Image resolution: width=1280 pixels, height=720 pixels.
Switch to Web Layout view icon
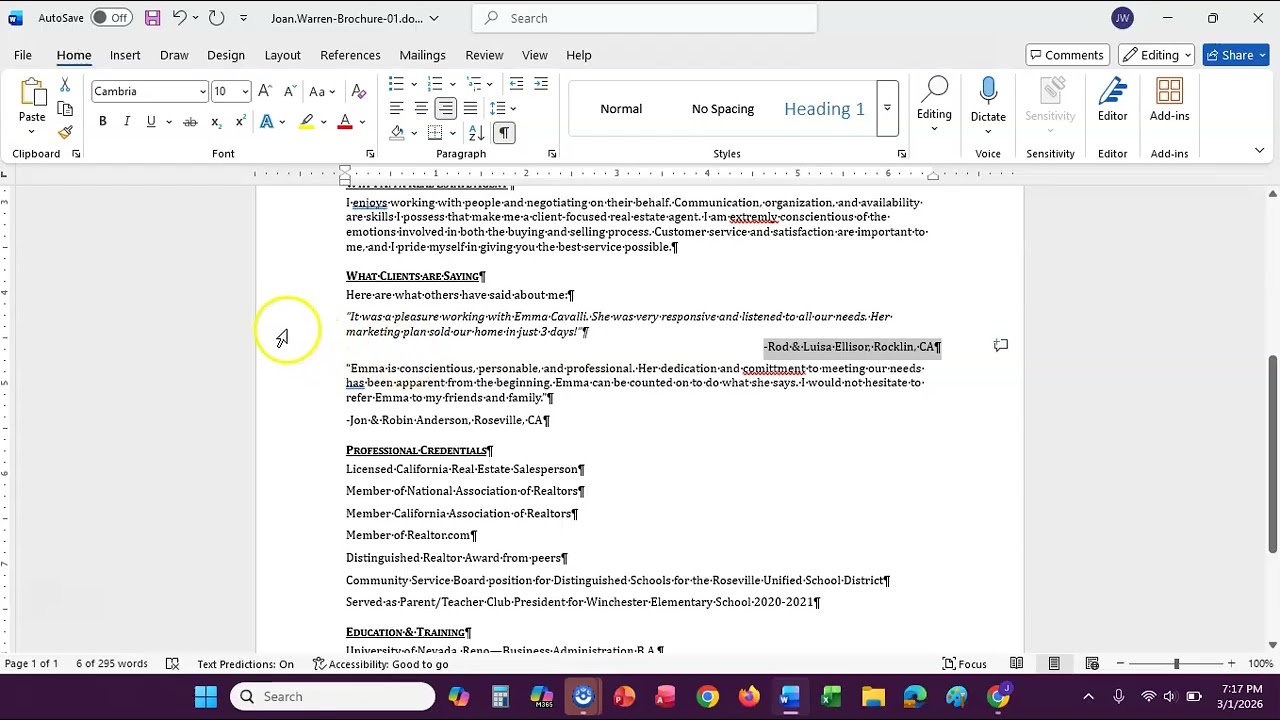point(1092,664)
